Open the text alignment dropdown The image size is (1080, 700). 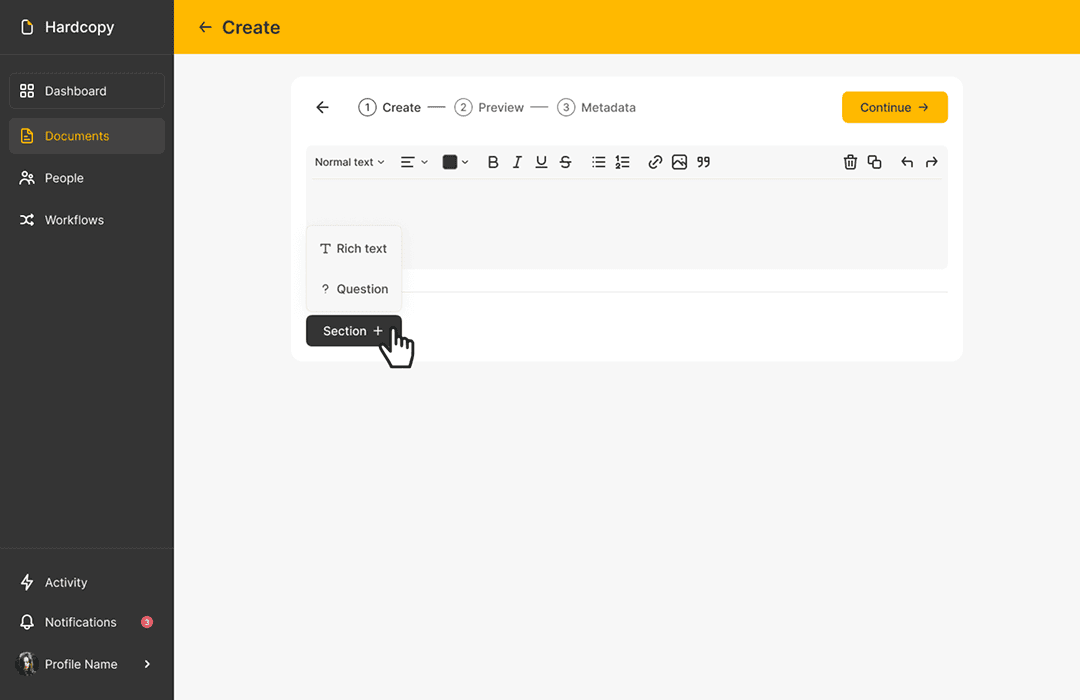point(412,161)
